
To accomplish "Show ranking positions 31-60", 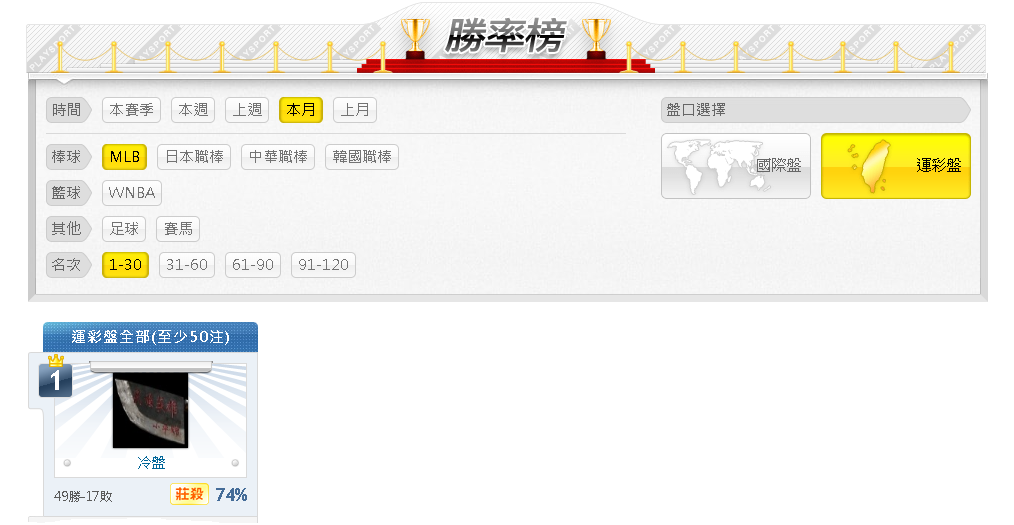I will (187, 265).
